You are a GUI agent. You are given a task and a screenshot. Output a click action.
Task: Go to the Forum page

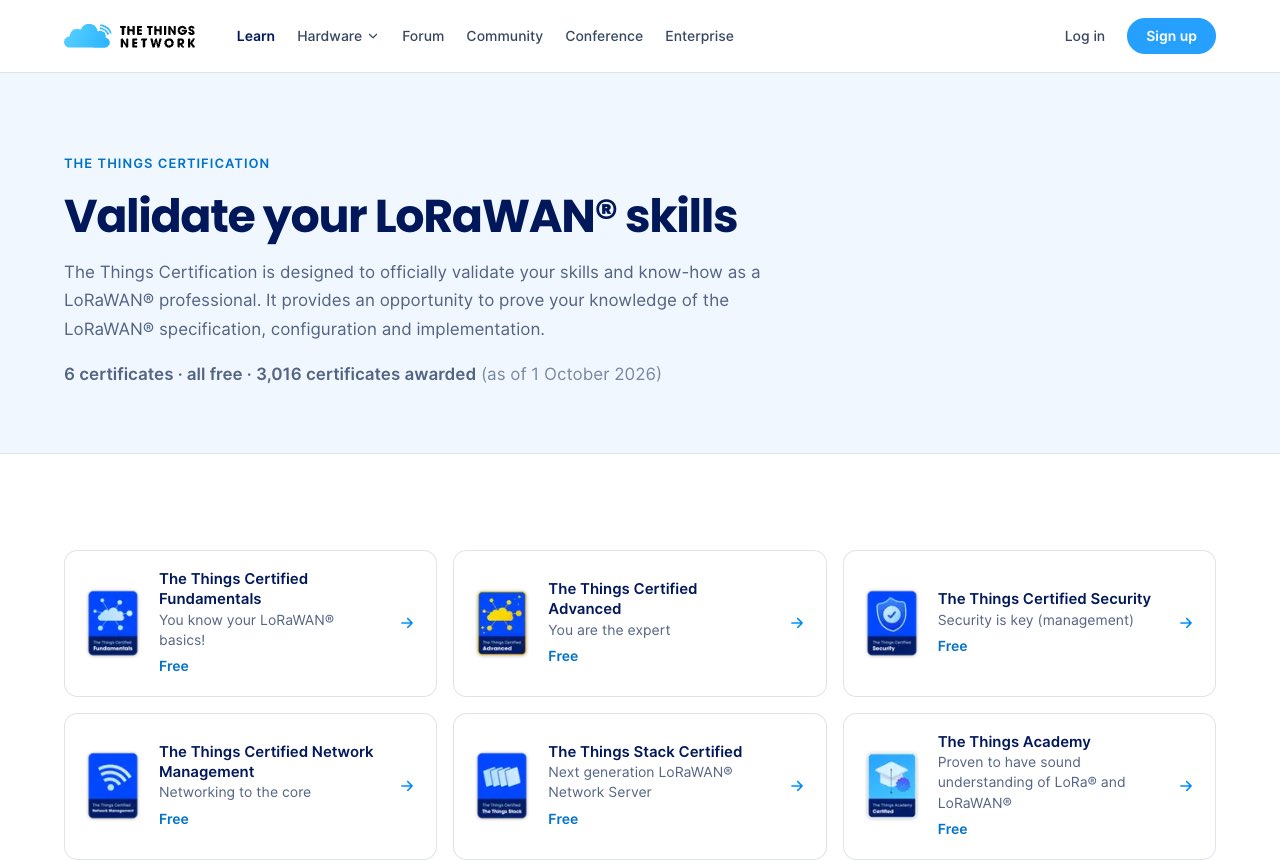tap(423, 36)
